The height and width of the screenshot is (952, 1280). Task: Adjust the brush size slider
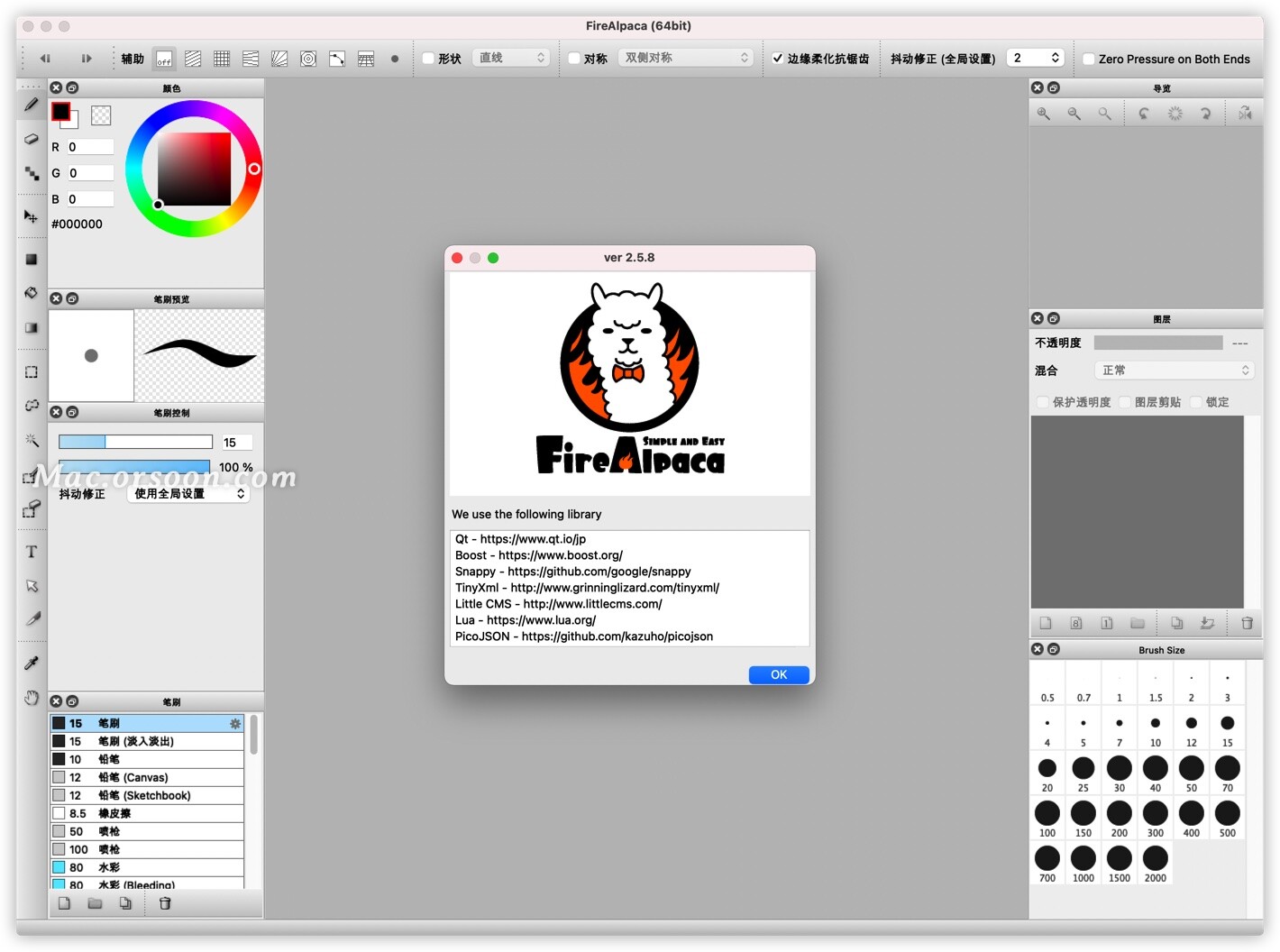[x=135, y=442]
